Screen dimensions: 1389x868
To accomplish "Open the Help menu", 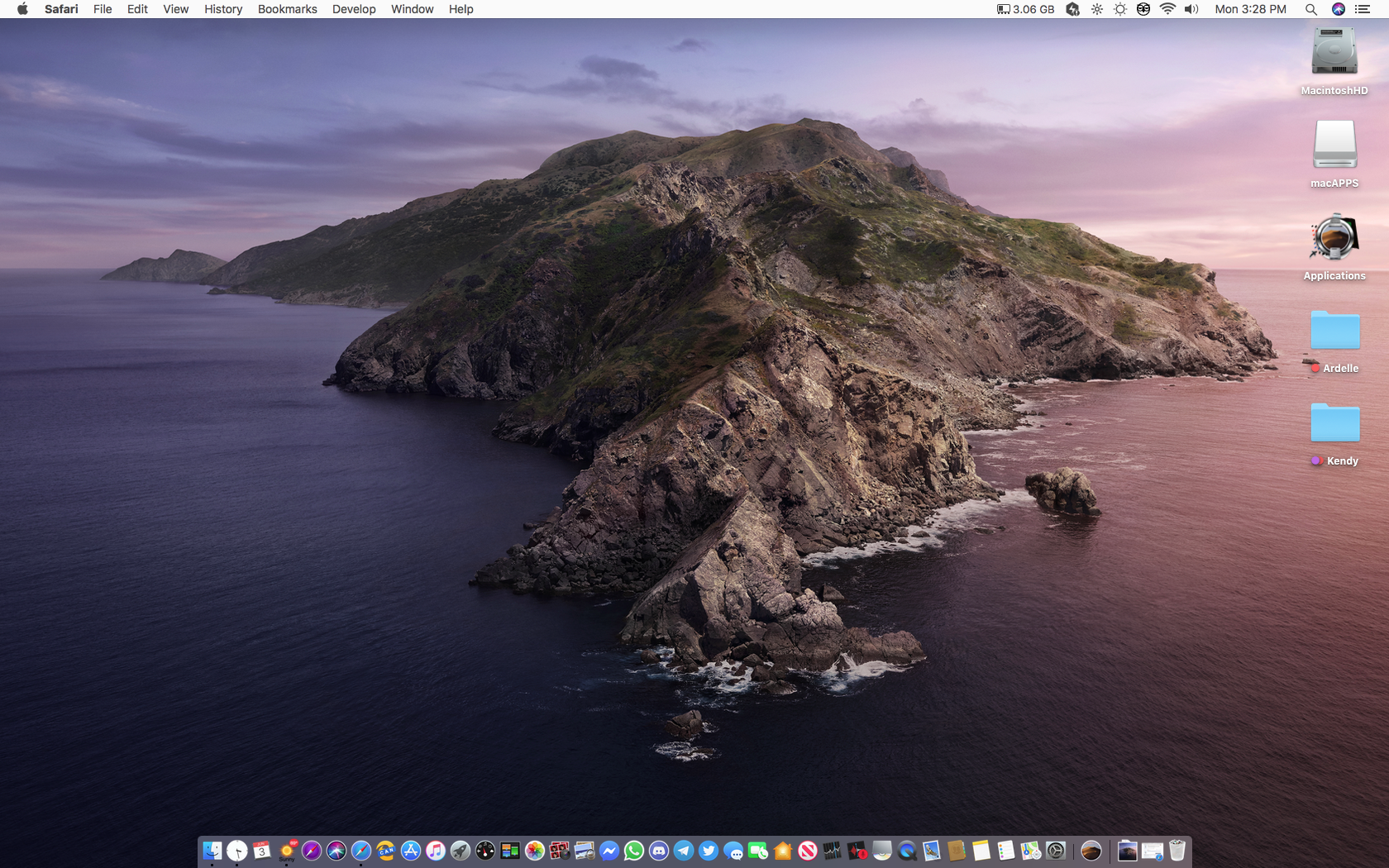I will 461,9.
